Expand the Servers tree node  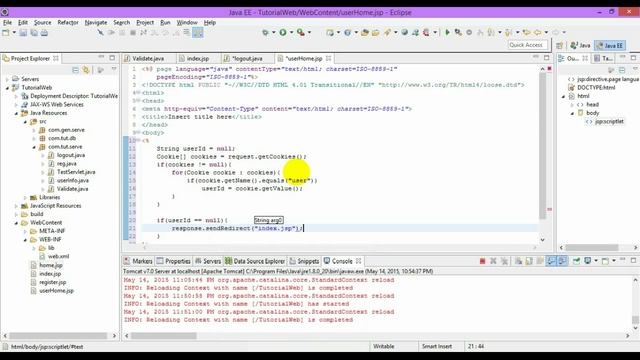tap(7, 79)
